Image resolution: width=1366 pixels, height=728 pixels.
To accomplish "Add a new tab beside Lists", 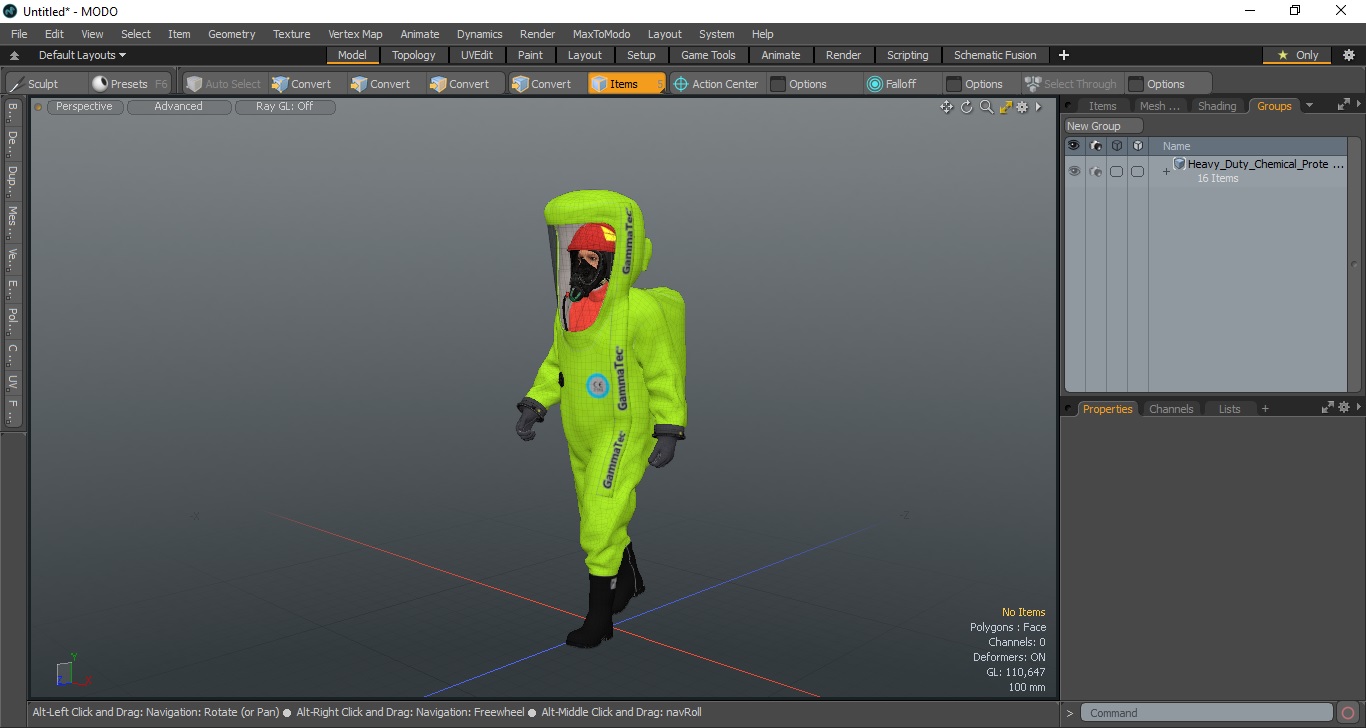I will 1265,408.
